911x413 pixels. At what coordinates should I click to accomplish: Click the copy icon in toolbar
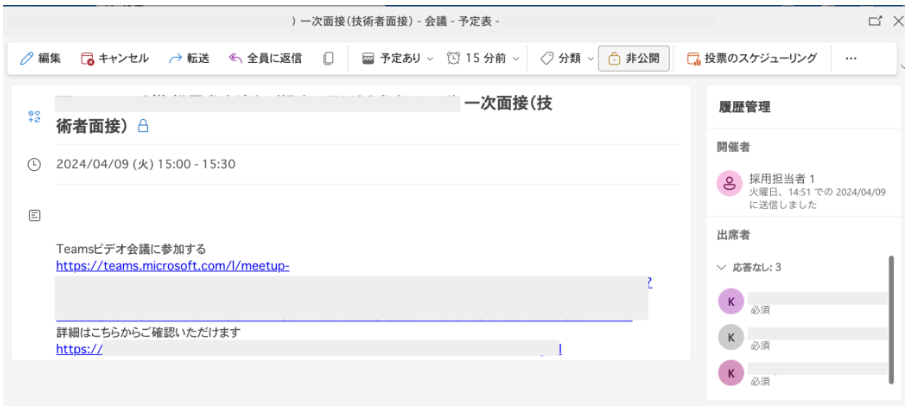(328, 59)
